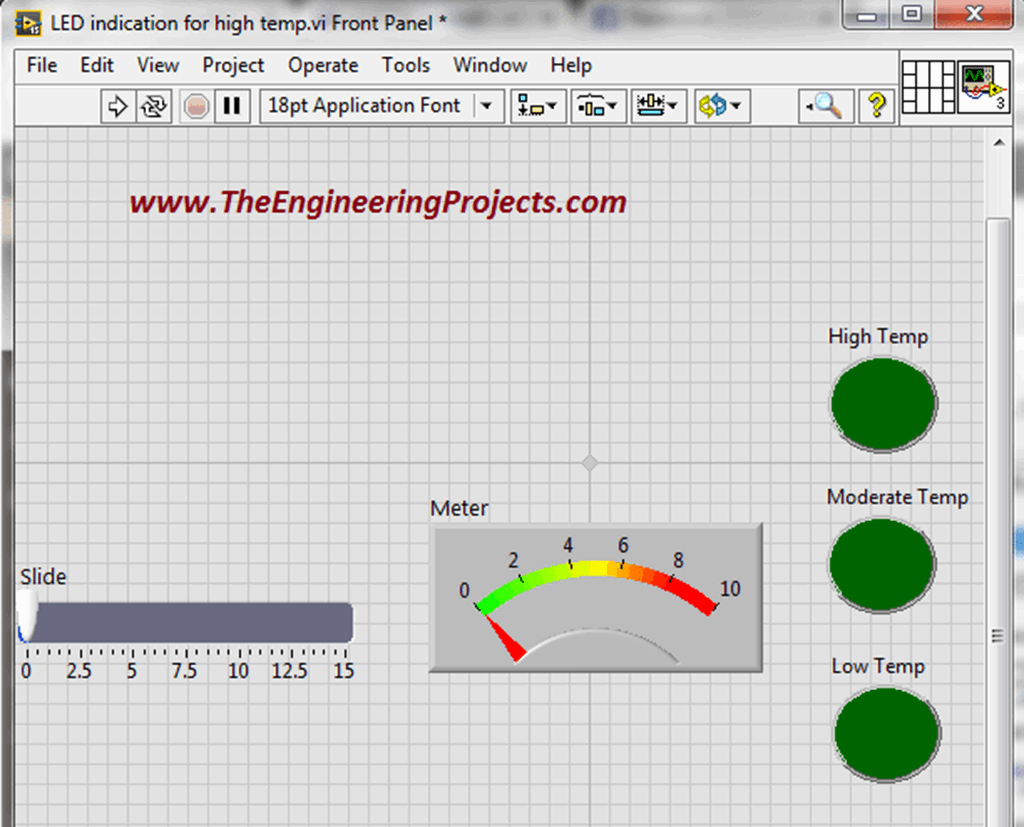The width and height of the screenshot is (1024, 827).
Task: Open the context help question mark
Action: (876, 106)
